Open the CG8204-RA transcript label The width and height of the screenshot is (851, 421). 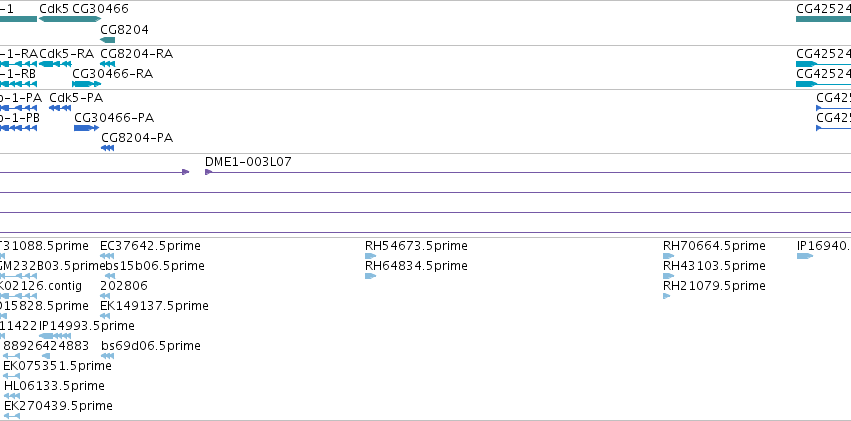[x=137, y=54]
